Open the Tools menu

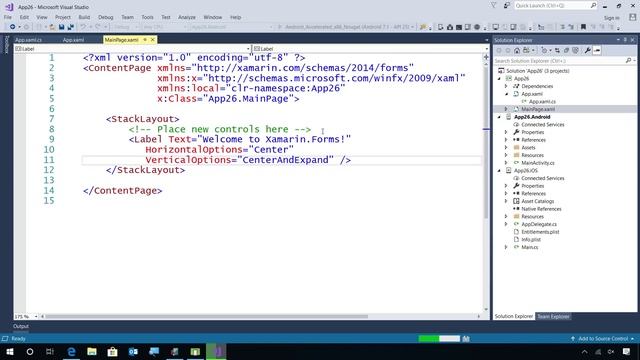tap(147, 17)
